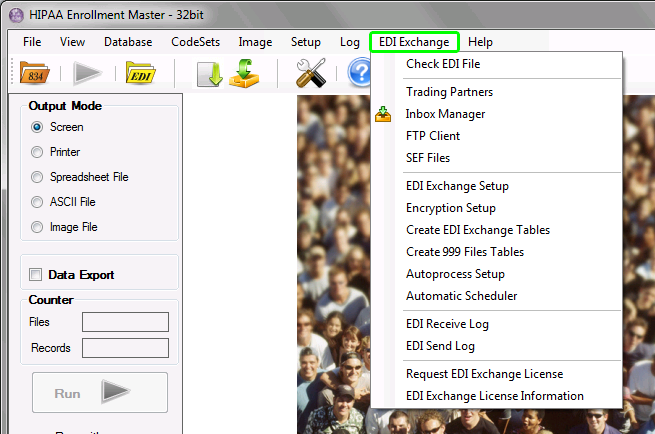The height and width of the screenshot is (434, 655).
Task: Click the blue help question mark icon
Action: (x=359, y=73)
